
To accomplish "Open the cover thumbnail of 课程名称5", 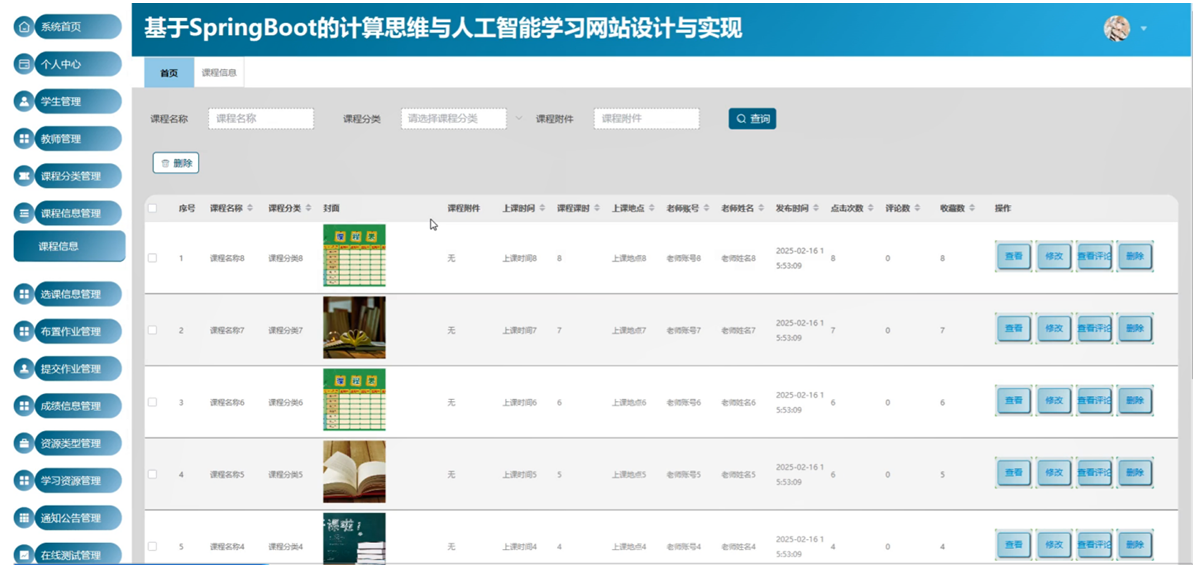I will coord(355,472).
